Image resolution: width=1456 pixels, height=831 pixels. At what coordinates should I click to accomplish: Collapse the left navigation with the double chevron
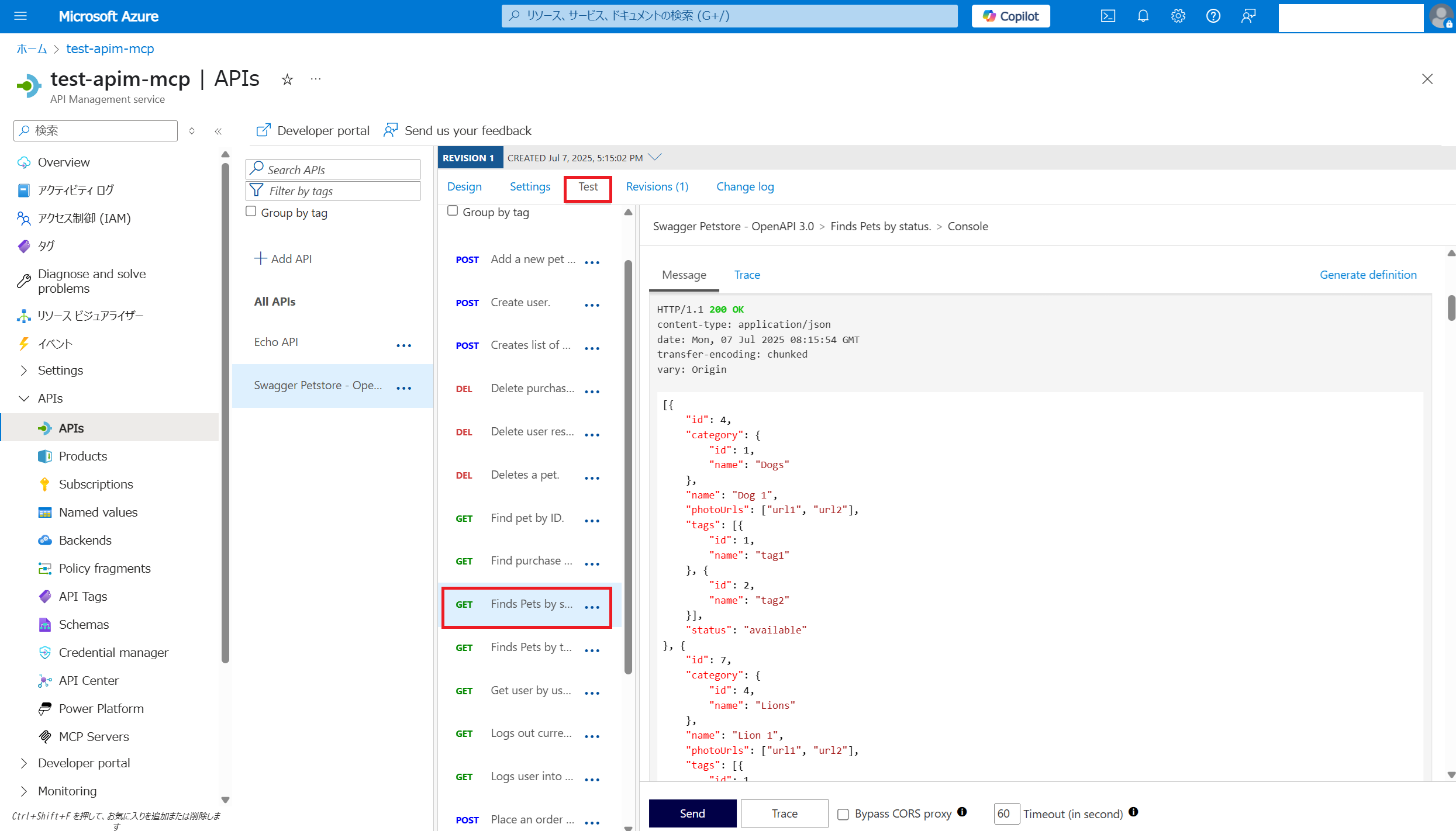click(x=218, y=131)
